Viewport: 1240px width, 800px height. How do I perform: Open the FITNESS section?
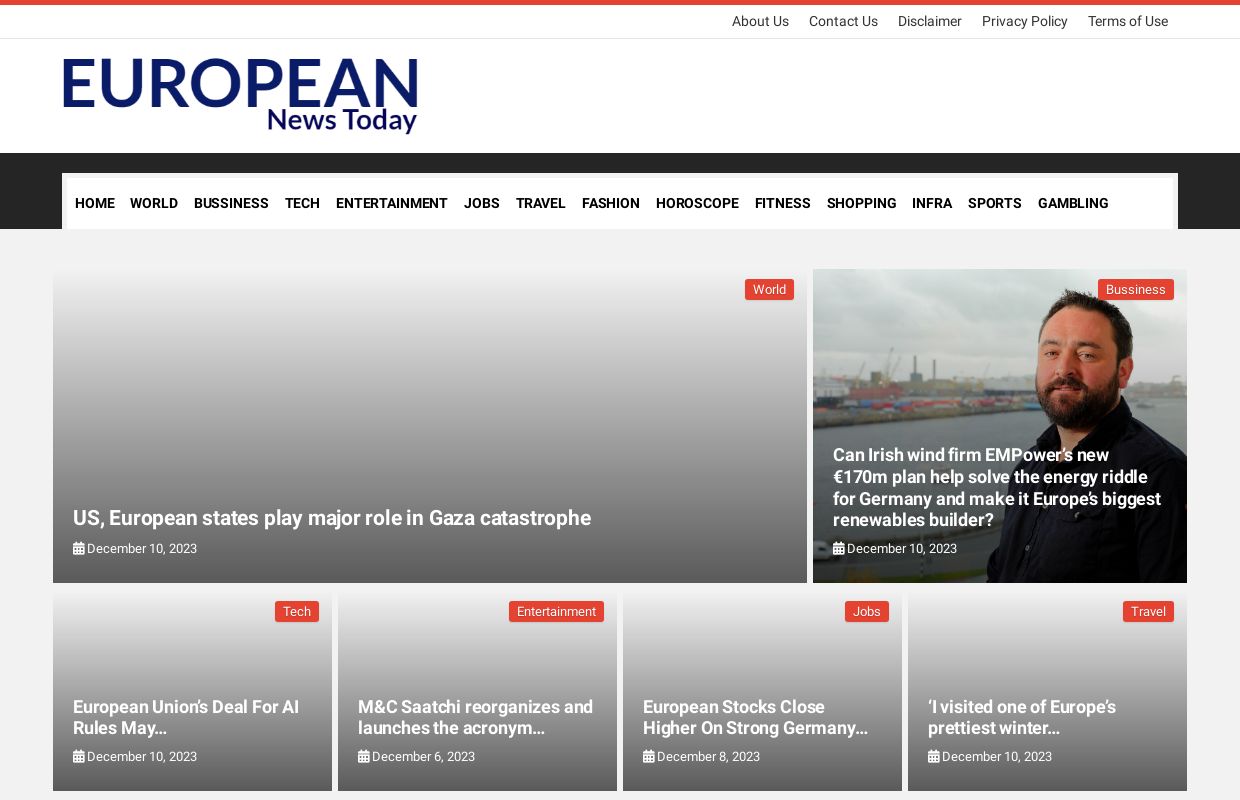783,203
